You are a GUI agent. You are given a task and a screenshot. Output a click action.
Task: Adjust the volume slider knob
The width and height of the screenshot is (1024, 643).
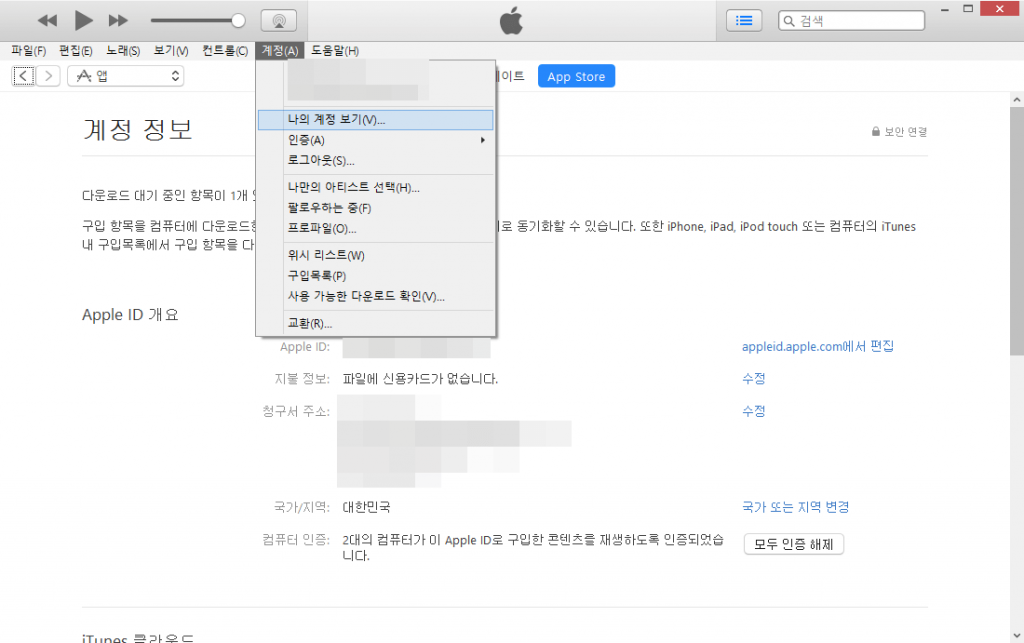point(238,20)
